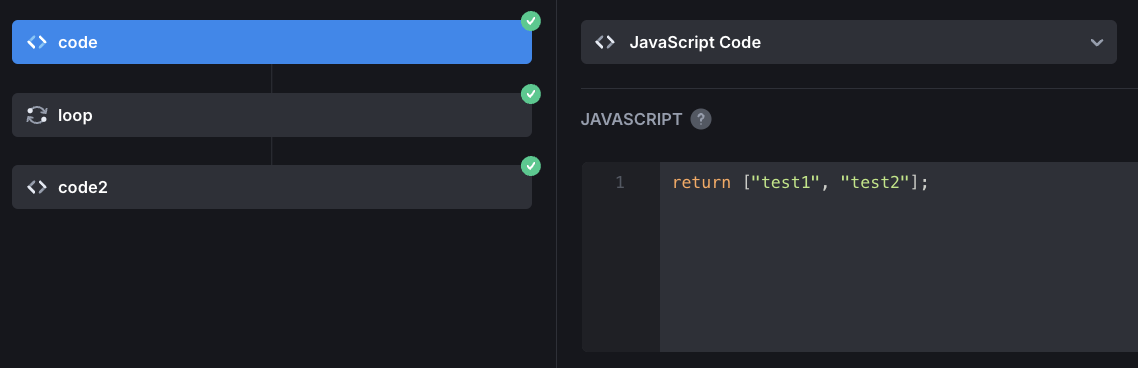
Task: Click green success checkmark on "code" step
Action: tap(531, 21)
